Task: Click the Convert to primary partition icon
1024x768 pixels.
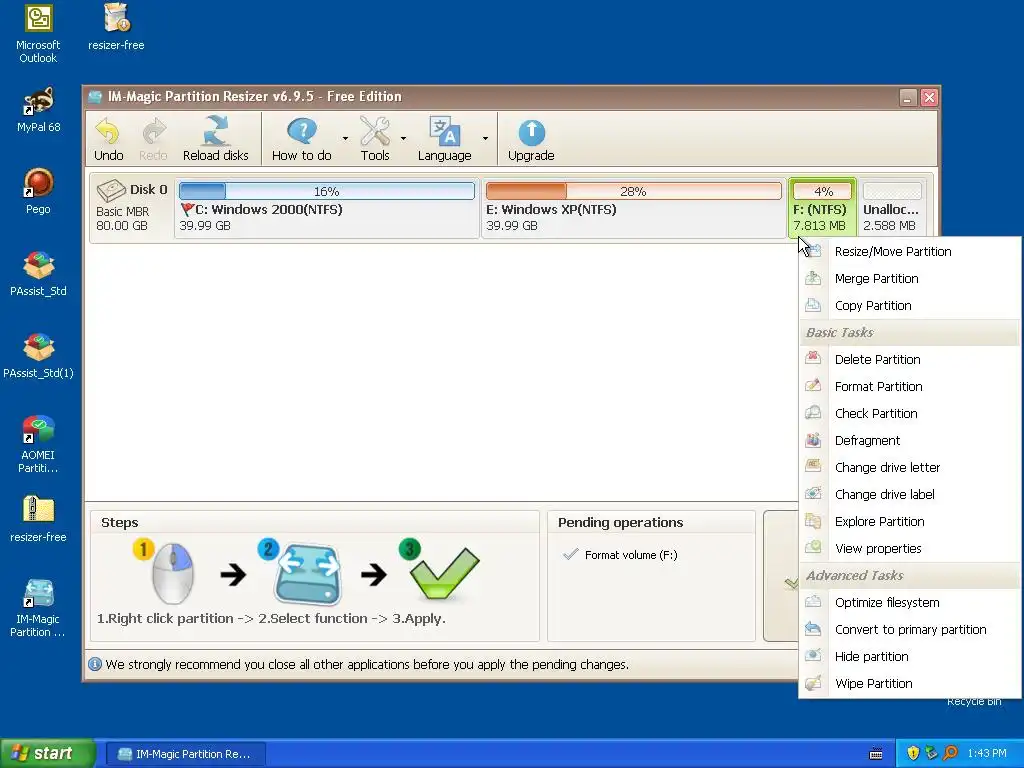Action: 813,628
